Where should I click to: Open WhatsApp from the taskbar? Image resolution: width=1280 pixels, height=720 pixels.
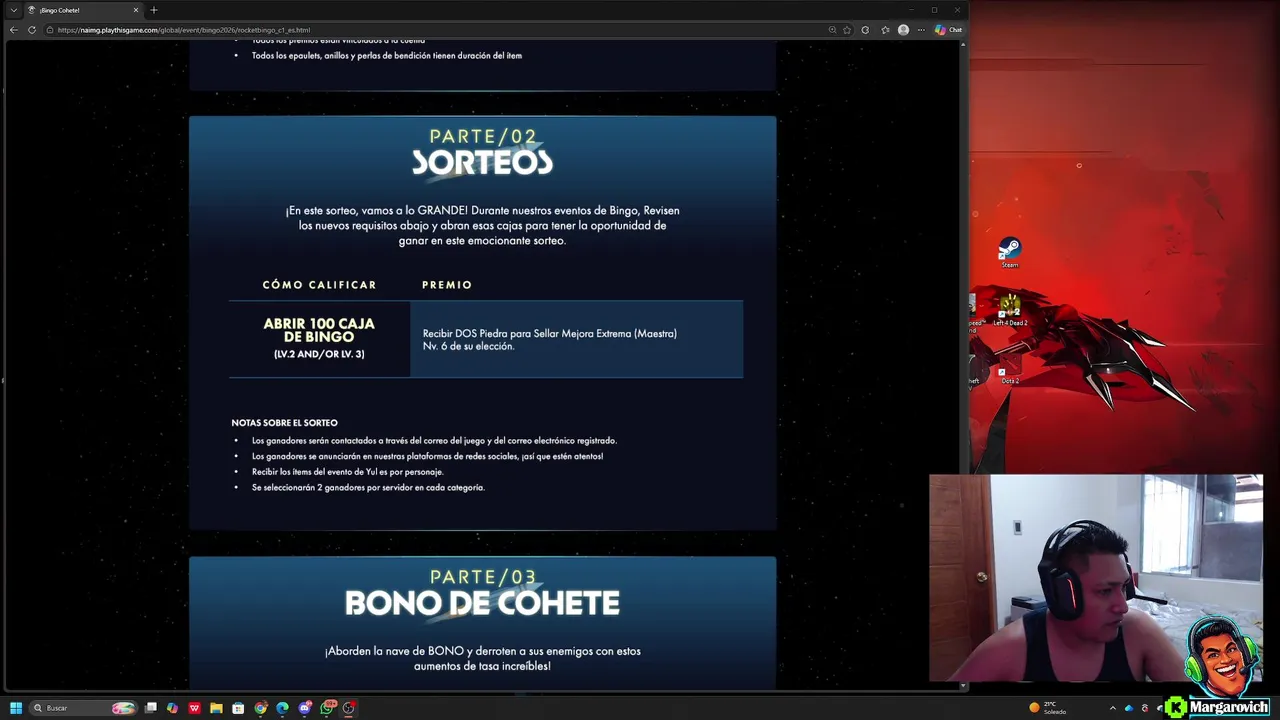(327, 708)
